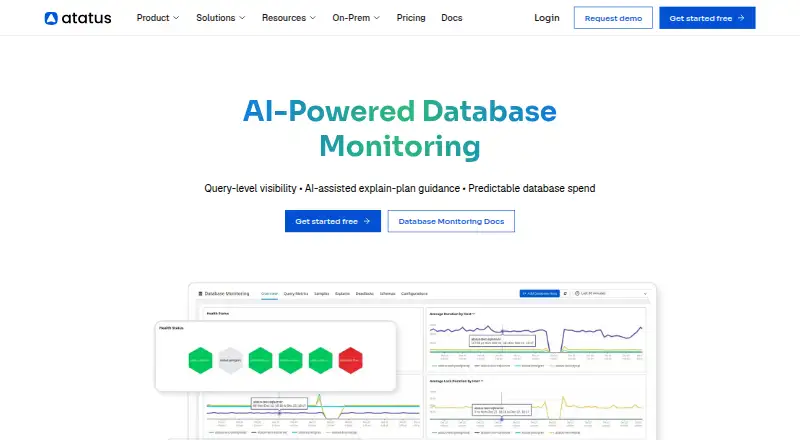The width and height of the screenshot is (800, 440).
Task: Click the AI-Powered Database Monitoring headline
Action: point(400,129)
